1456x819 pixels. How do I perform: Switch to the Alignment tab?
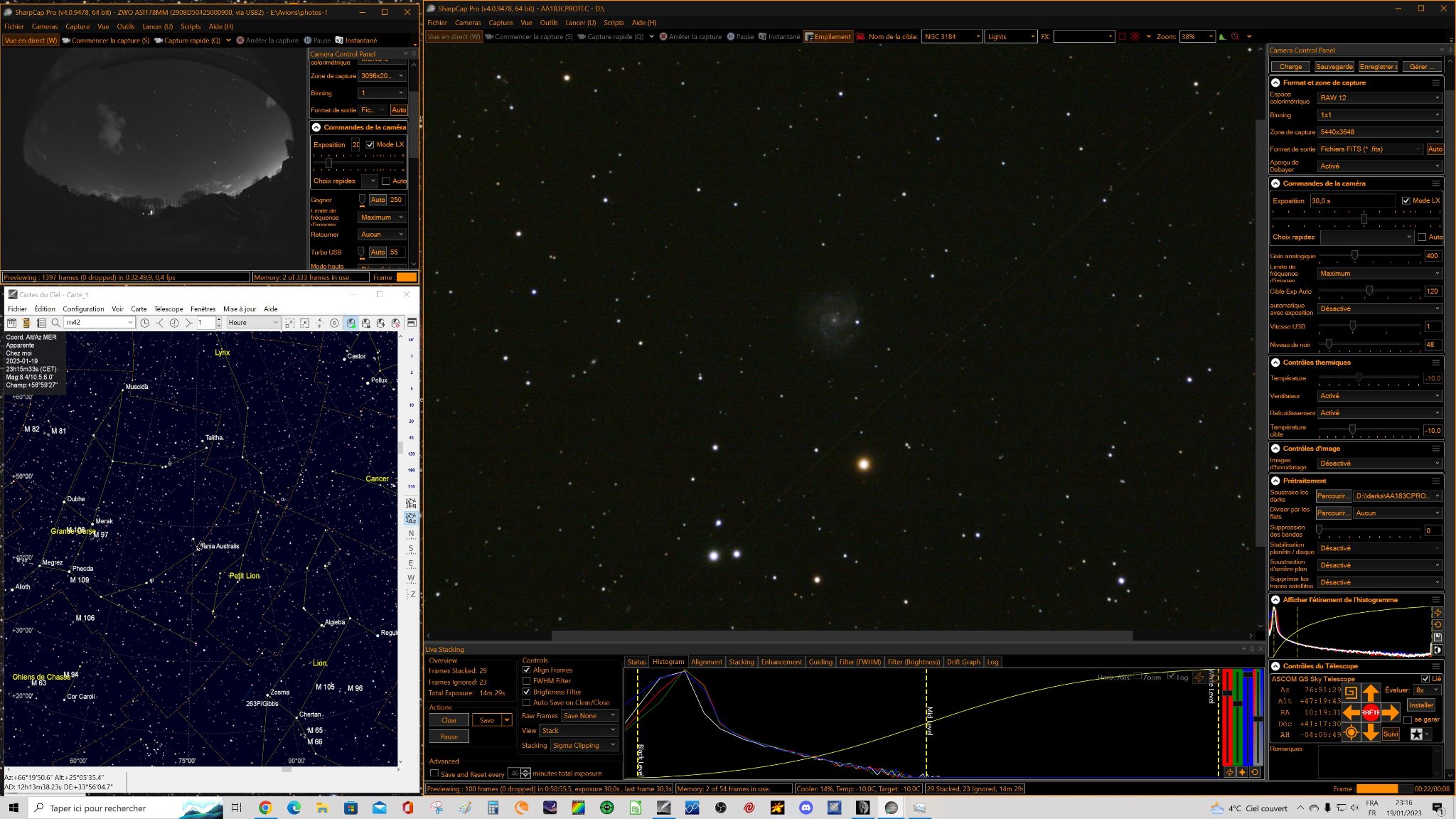tap(707, 662)
